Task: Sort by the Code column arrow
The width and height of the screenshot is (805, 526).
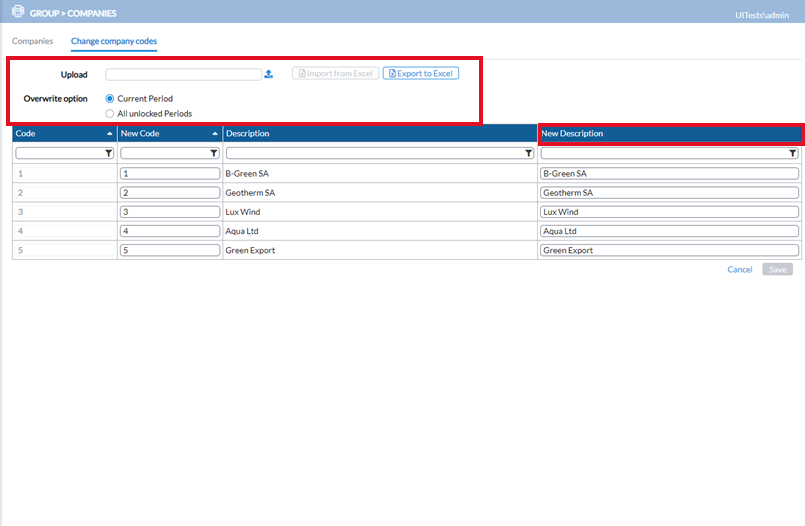Action: 109,133
